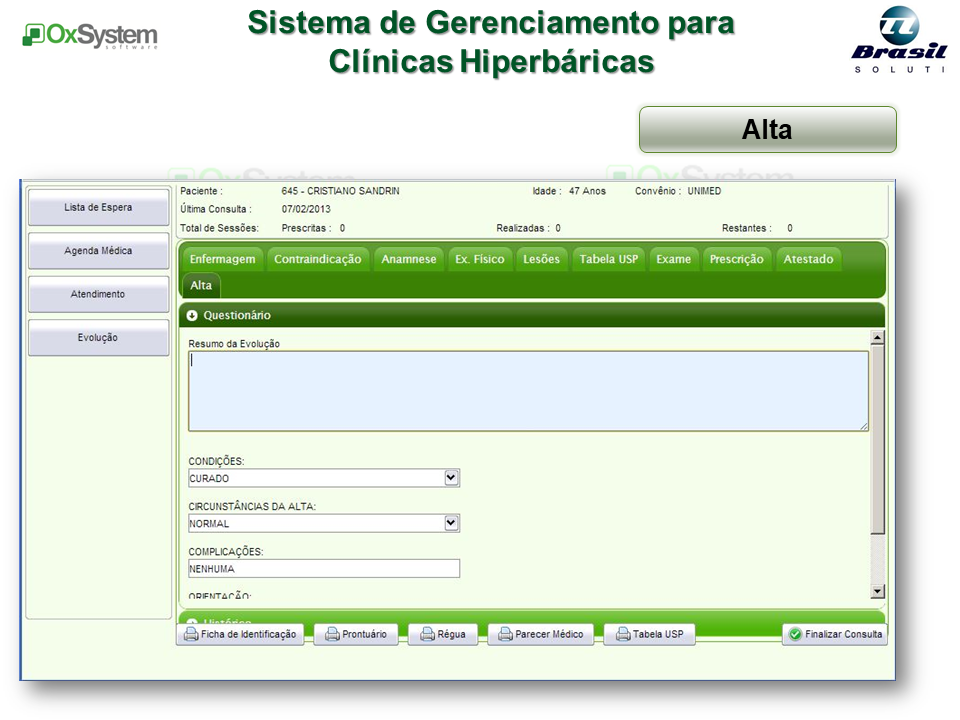Click the scrollbar down arrow in questionnaire

click(x=878, y=591)
